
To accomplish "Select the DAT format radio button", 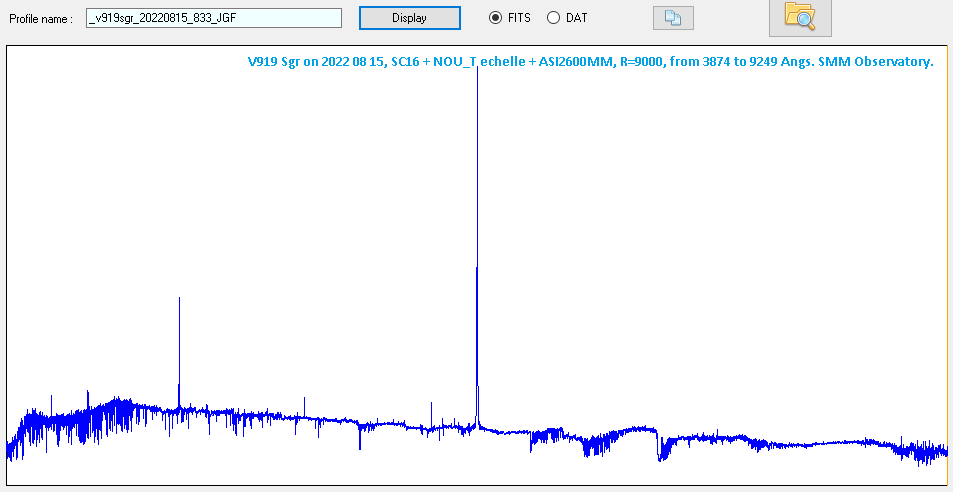I will 553,18.
